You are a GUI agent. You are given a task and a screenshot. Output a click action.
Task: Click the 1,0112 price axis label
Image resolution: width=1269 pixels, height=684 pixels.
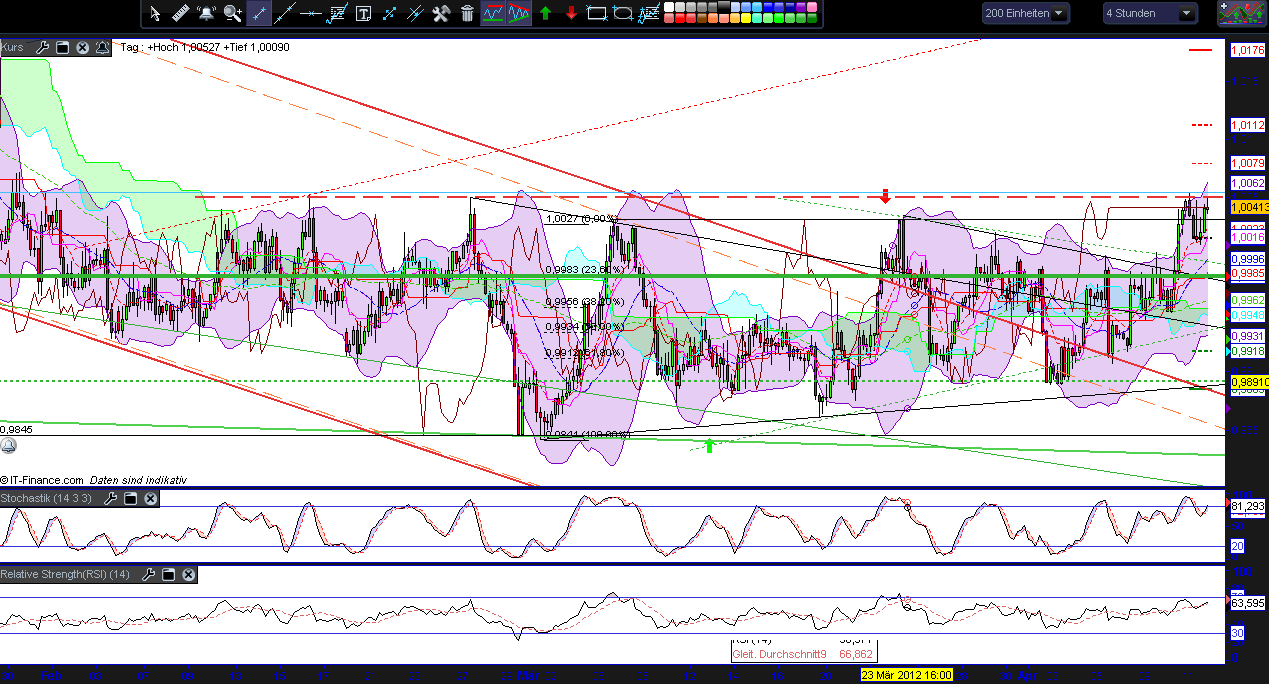(x=1247, y=125)
